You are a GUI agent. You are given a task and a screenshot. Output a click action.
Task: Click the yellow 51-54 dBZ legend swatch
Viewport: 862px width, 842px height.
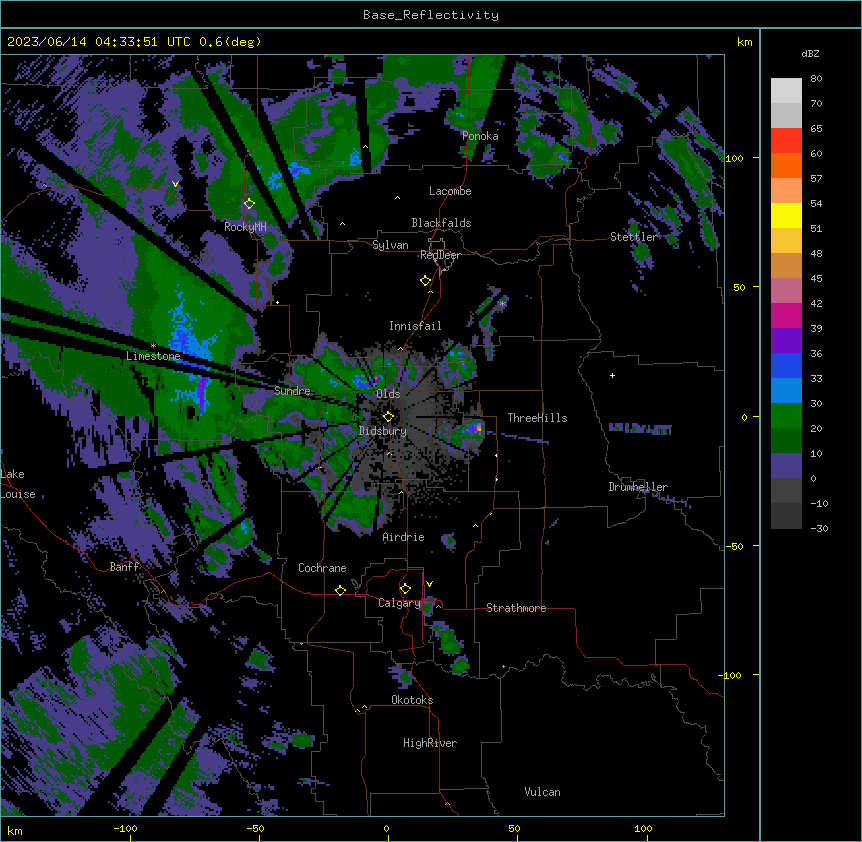tap(786, 215)
